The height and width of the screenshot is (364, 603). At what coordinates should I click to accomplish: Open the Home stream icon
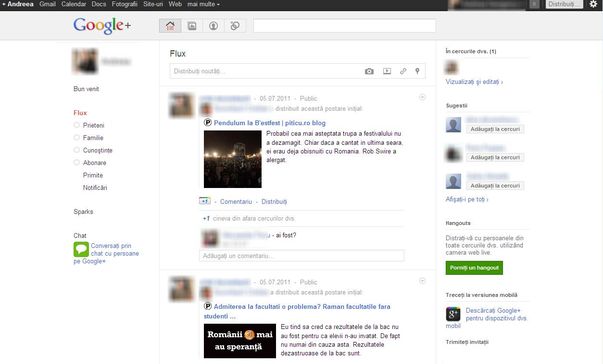tap(170, 26)
